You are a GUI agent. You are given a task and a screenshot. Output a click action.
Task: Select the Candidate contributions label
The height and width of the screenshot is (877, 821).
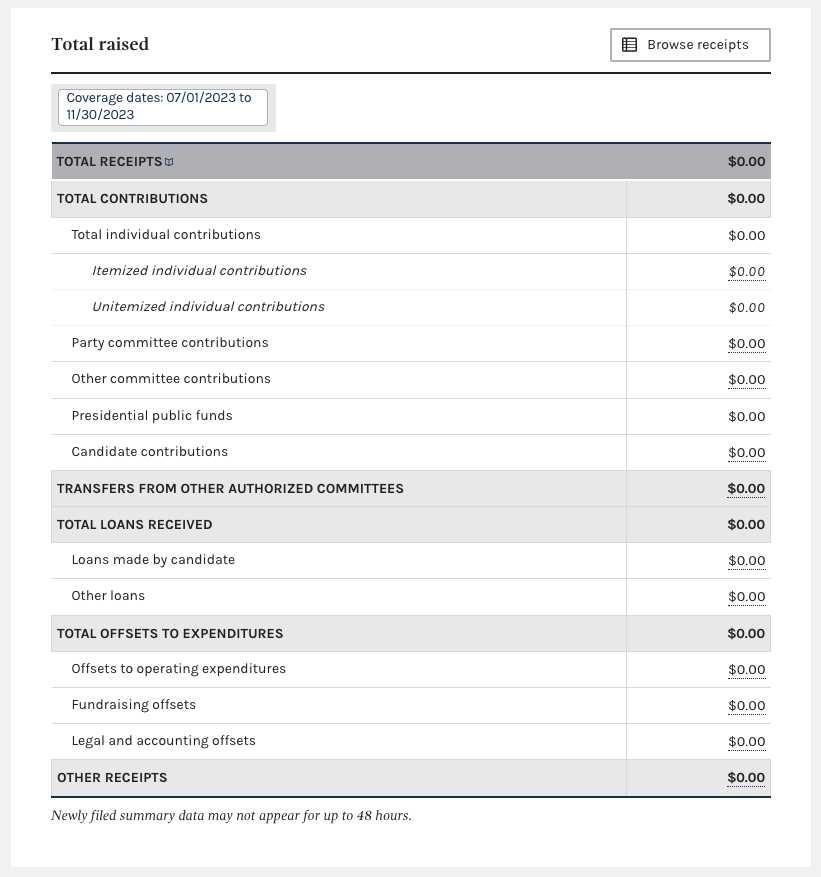[x=150, y=451]
